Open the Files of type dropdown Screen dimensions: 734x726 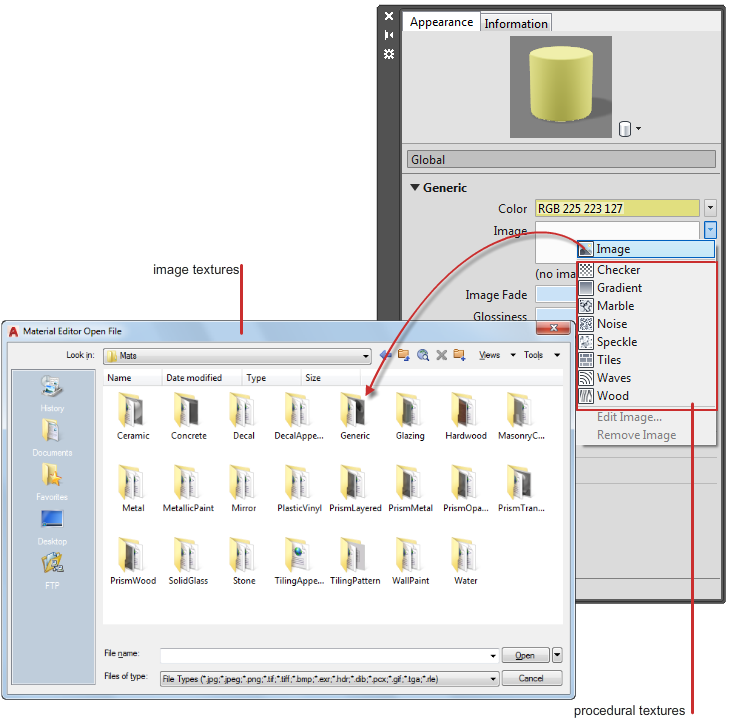pyautogui.click(x=493, y=679)
